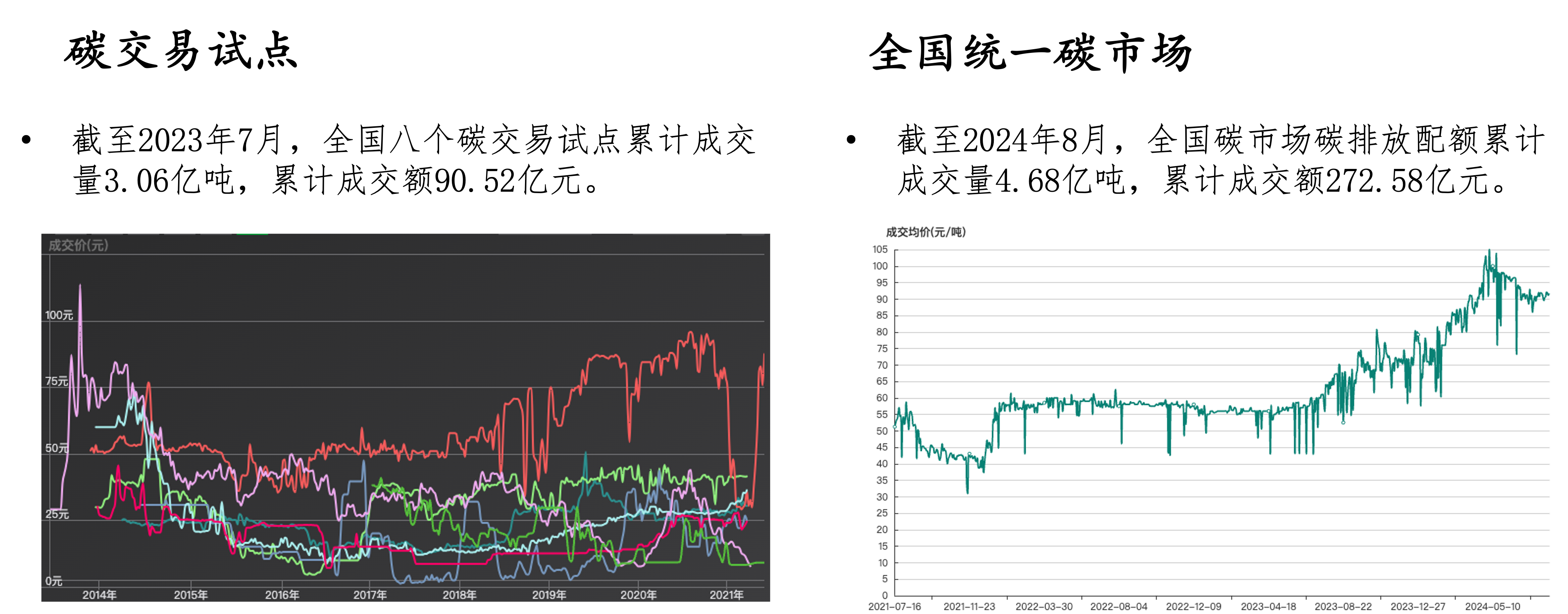Viewport: 1568px width, 614px height.
Task: Click the 2021年 x-axis label
Action: (726, 595)
